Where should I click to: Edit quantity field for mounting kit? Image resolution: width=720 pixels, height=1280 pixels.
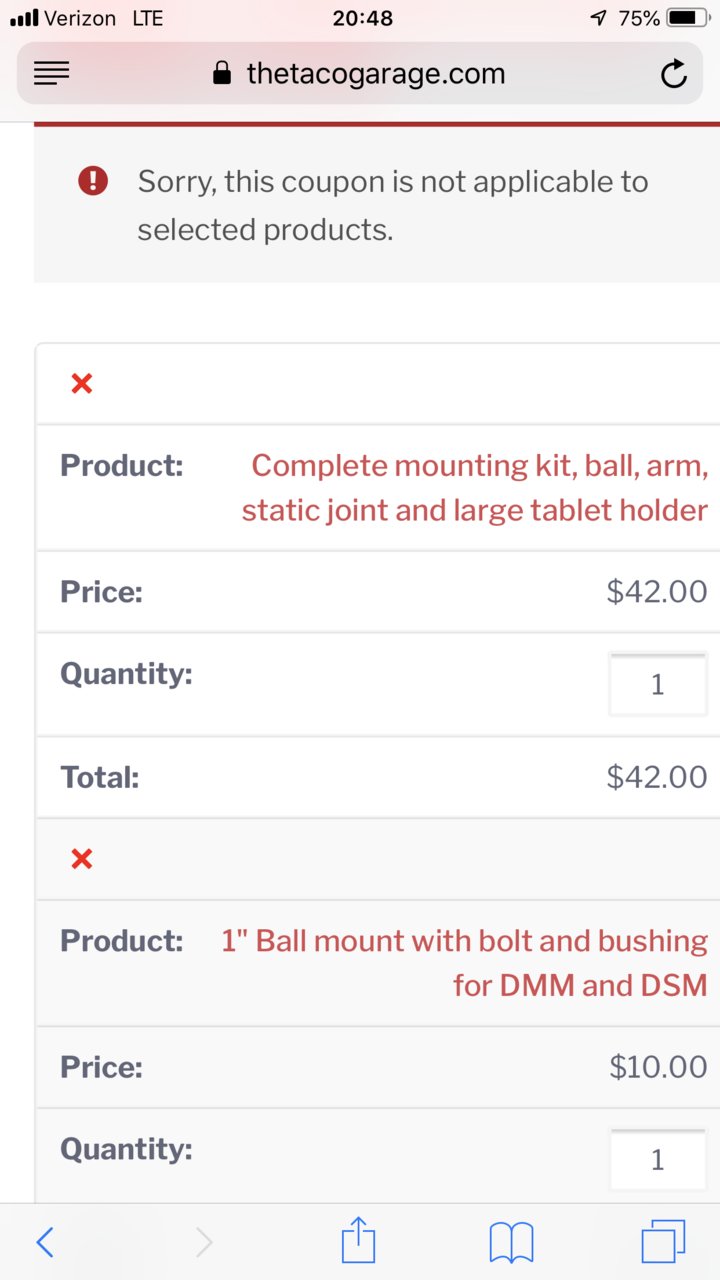(658, 685)
